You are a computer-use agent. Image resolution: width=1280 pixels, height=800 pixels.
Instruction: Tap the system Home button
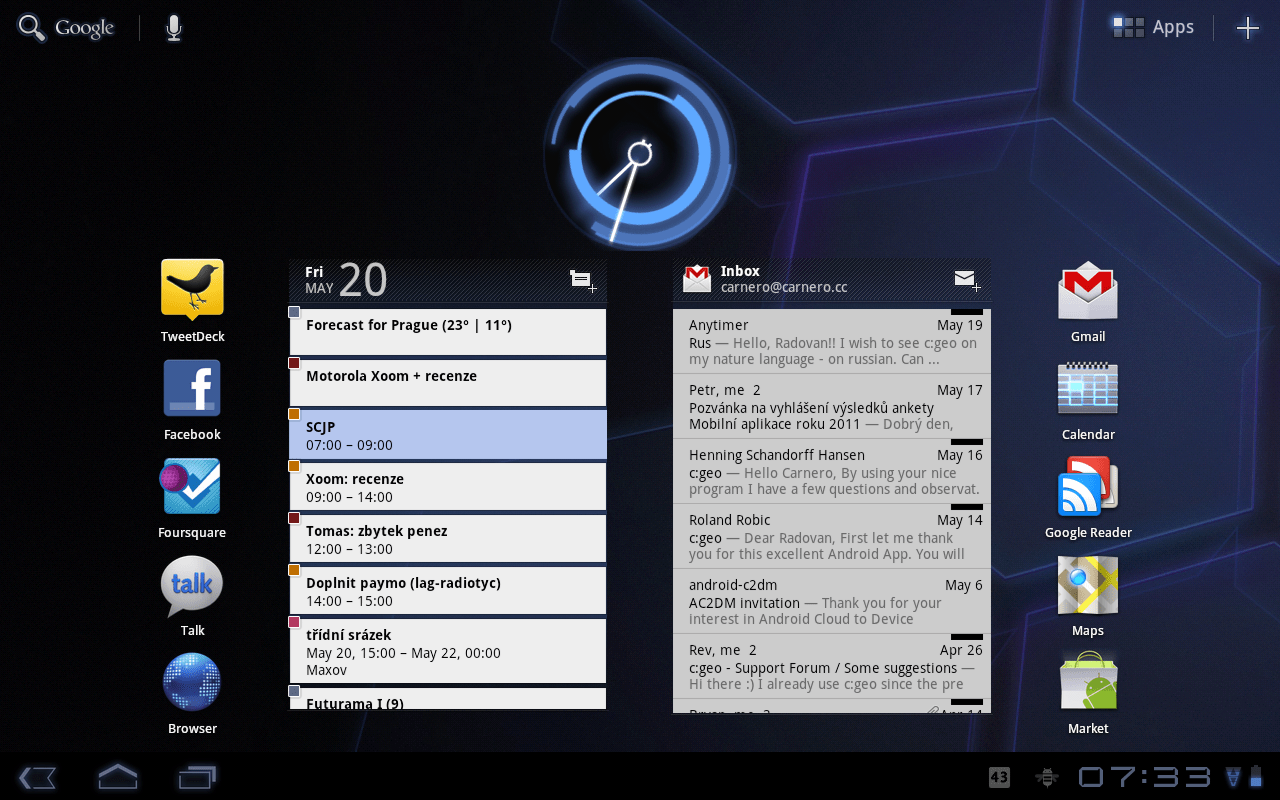(117, 776)
